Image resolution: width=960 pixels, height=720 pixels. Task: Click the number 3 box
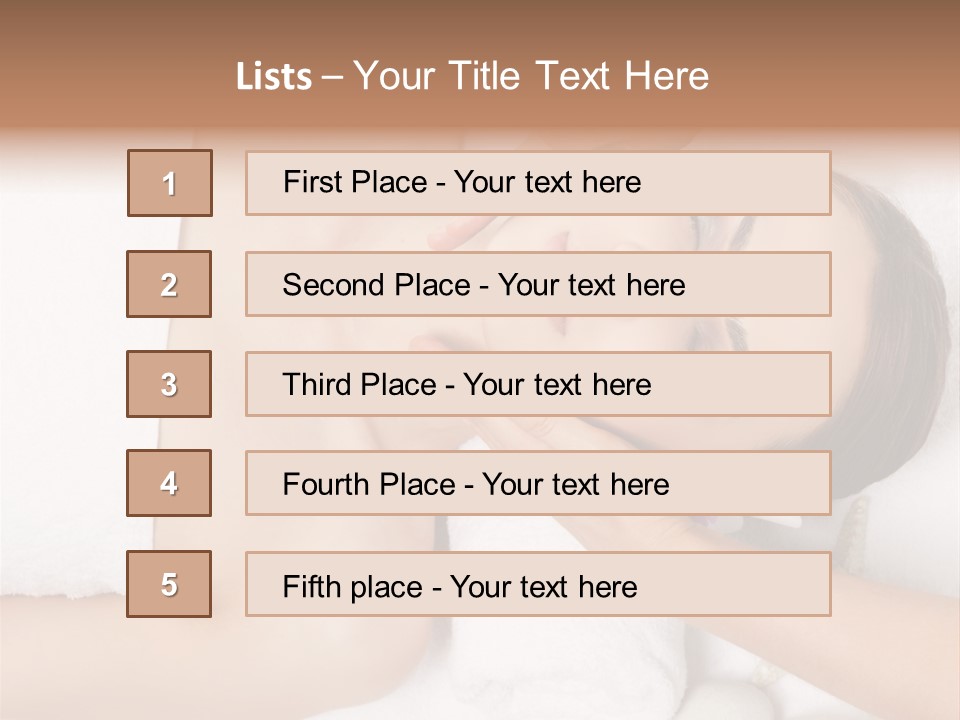click(x=169, y=384)
